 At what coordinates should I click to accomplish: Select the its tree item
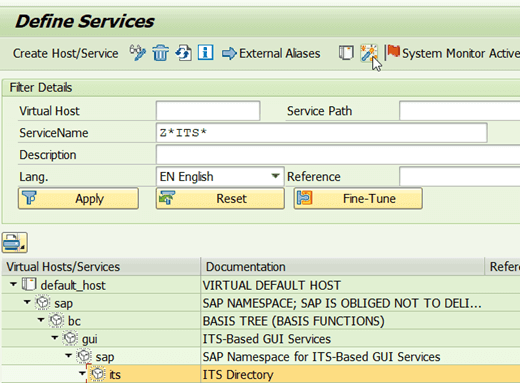point(115,375)
